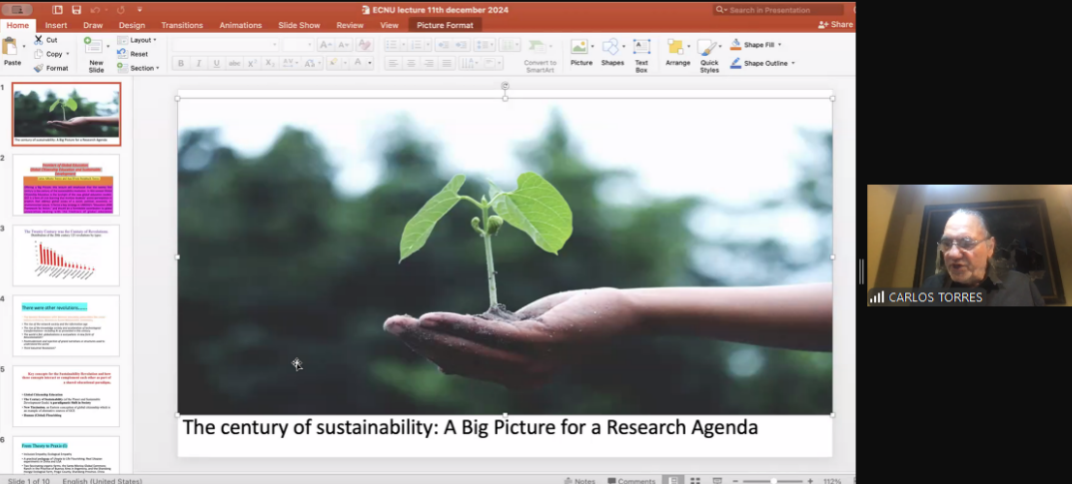Click in the Search in Presentation field
This screenshot has width=1072, height=484.
pyautogui.click(x=779, y=10)
